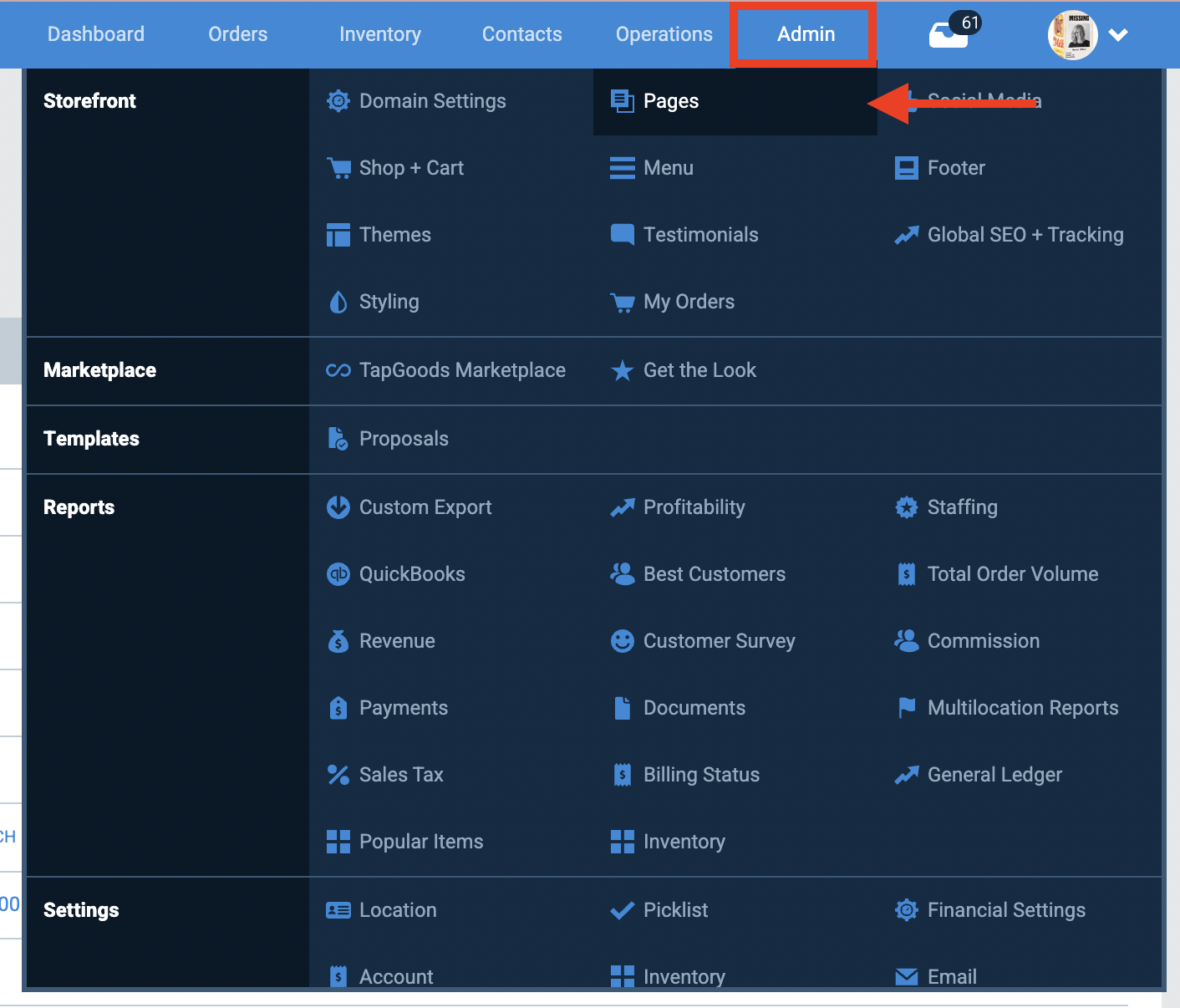Select the Domain Settings gear icon
The height and width of the screenshot is (1008, 1180).
pos(338,100)
